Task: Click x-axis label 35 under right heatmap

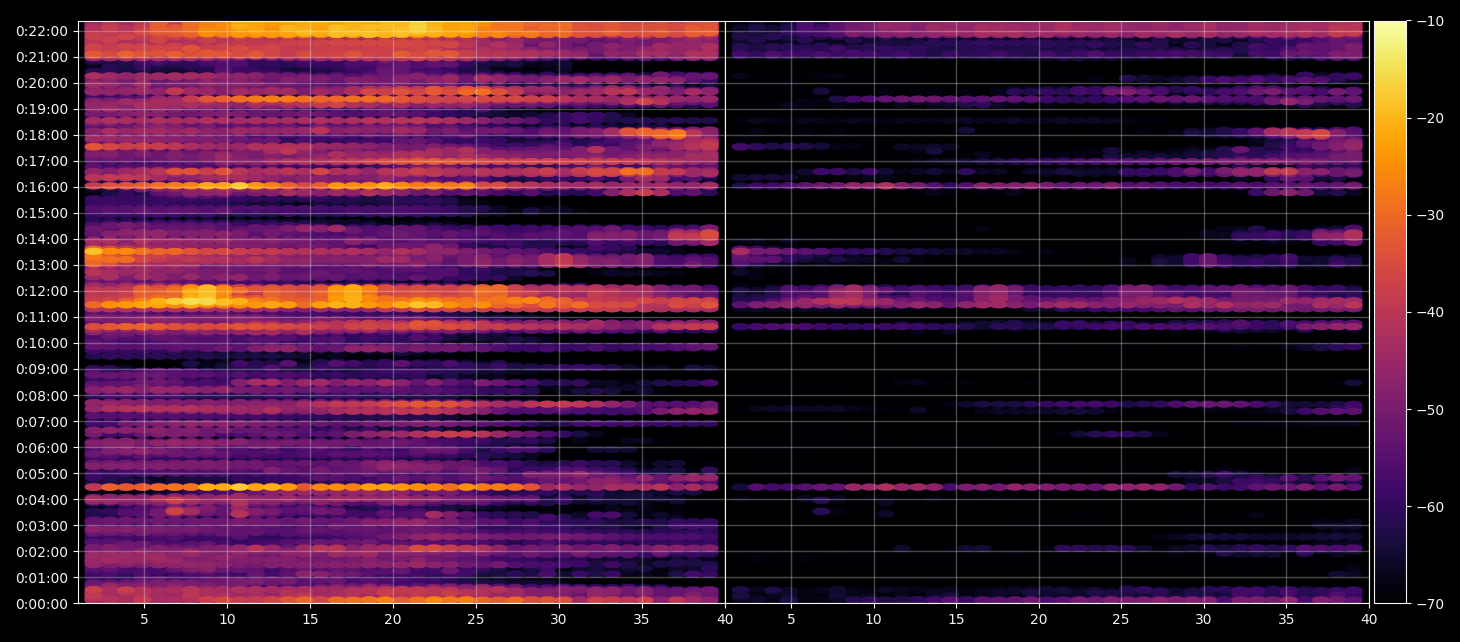Action: [1286, 620]
